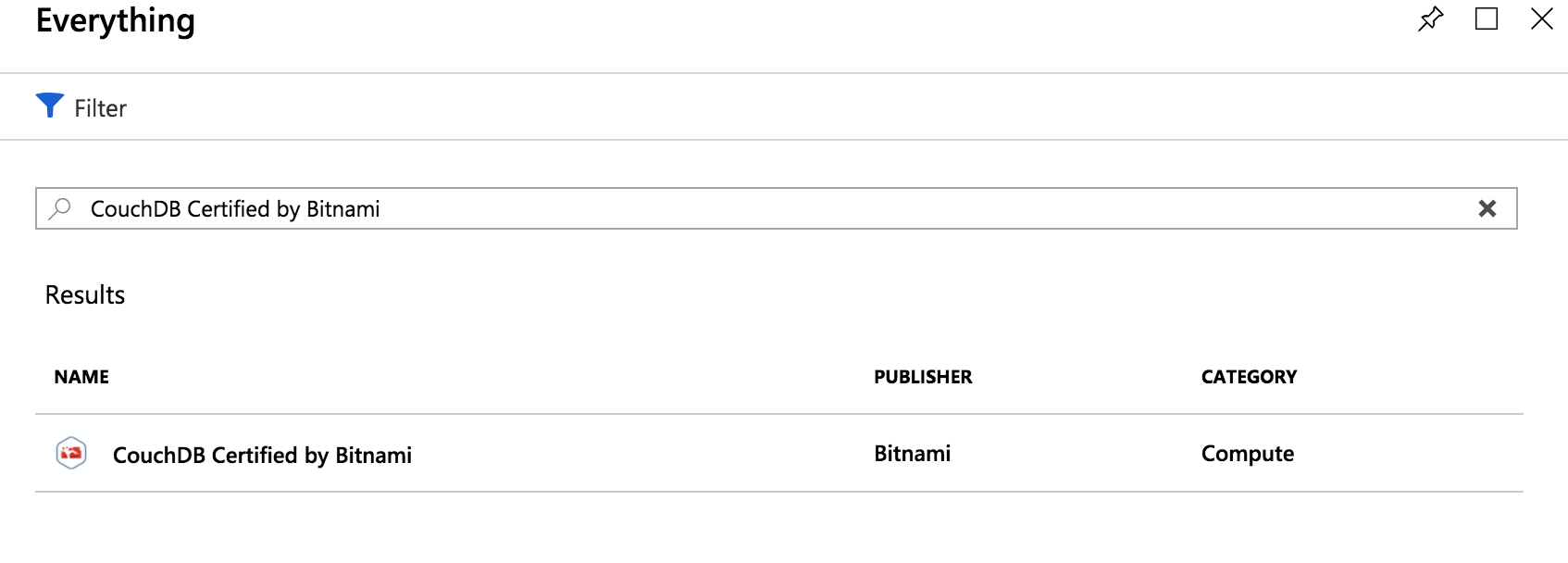Click the Results heading
Image resolution: width=1568 pixels, height=563 pixels.
pos(85,294)
